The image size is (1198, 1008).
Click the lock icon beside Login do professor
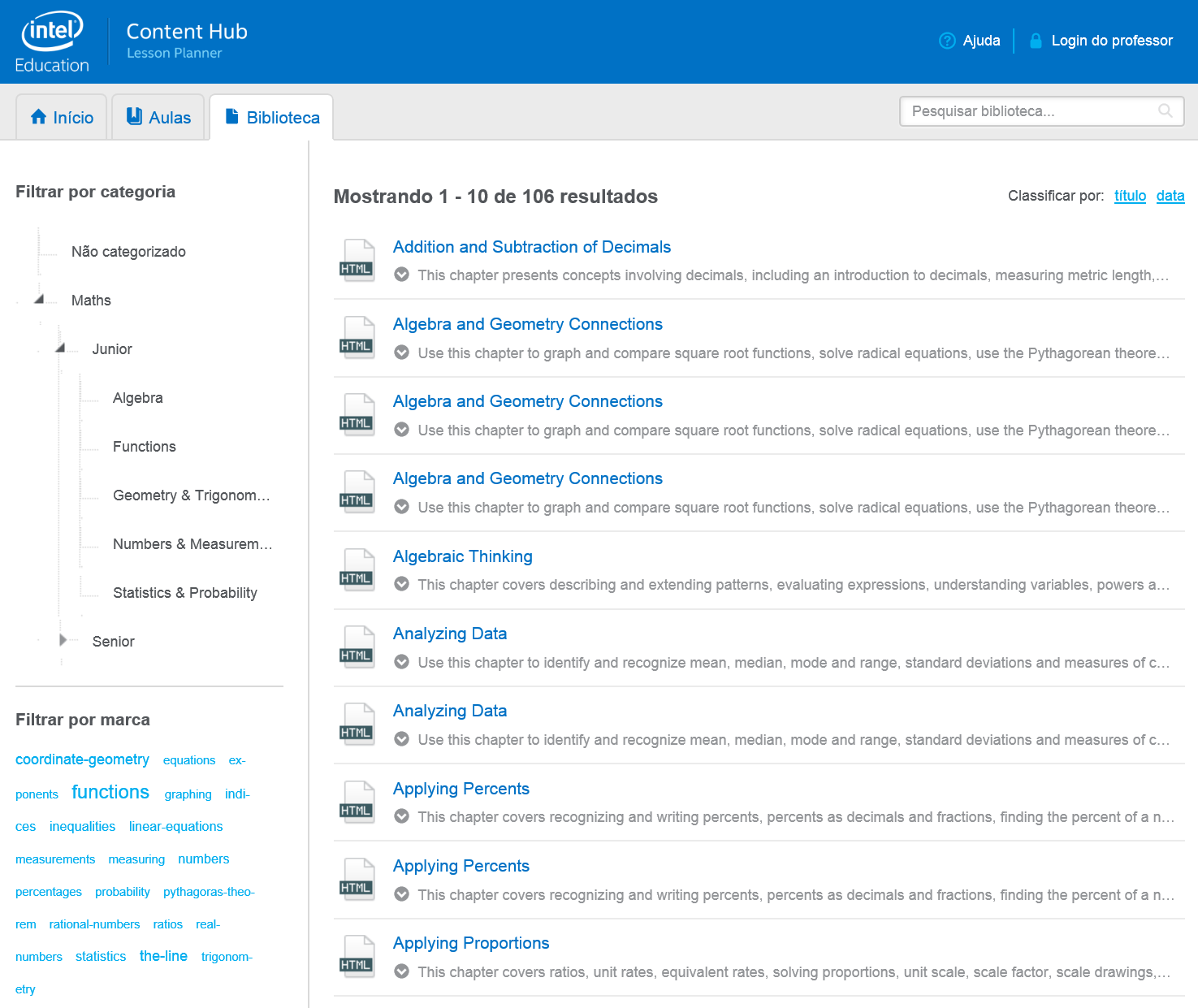1036,41
